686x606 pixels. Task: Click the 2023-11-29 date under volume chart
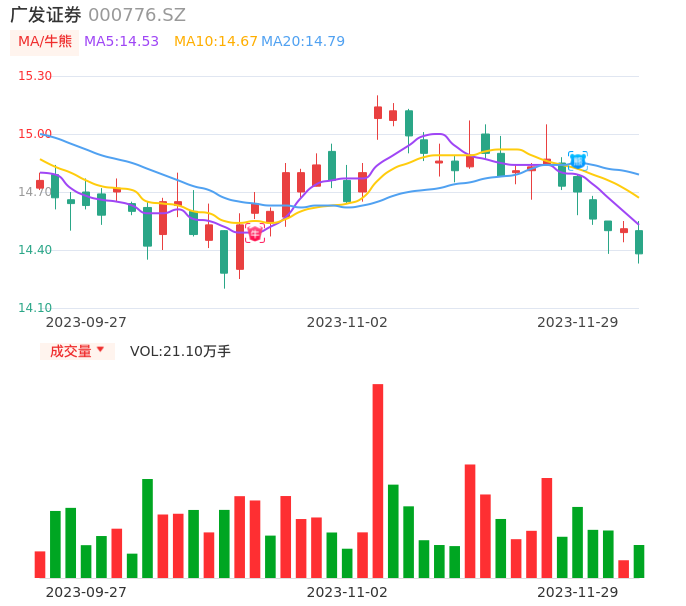[x=577, y=592]
